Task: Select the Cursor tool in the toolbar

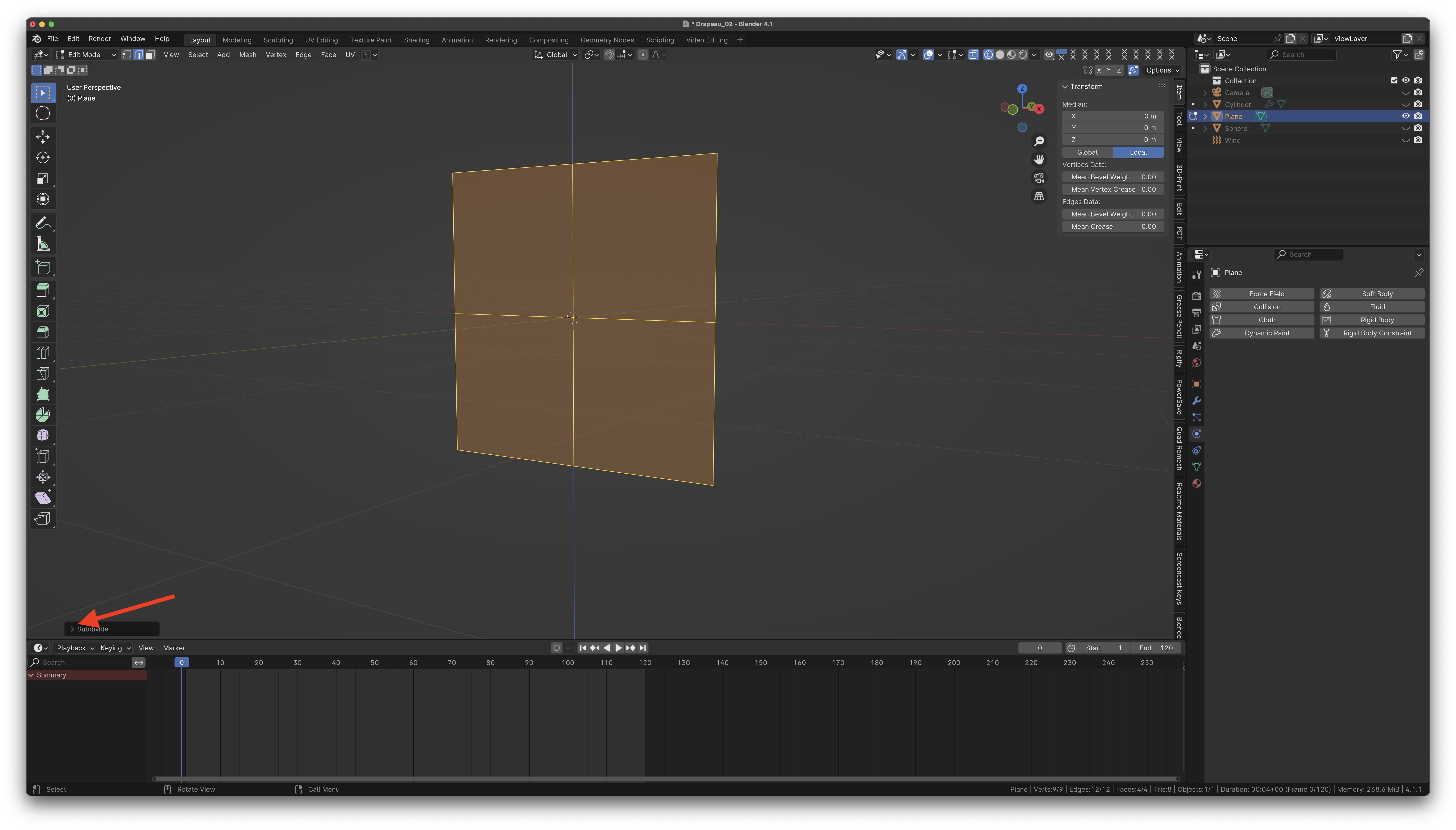Action: pyautogui.click(x=43, y=113)
